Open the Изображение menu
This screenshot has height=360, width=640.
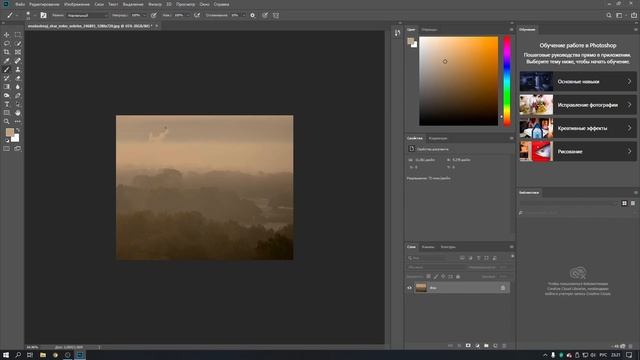pos(77,4)
